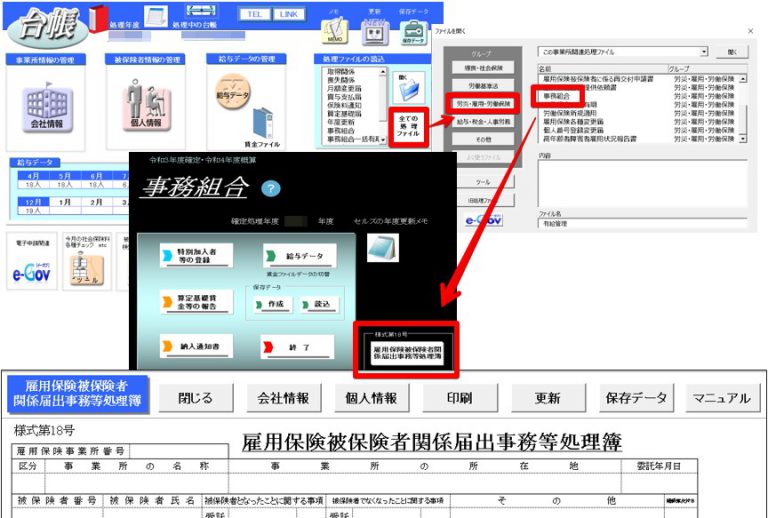Click the 処理年度 calendar icon
The width and height of the screenshot is (768, 518).
coord(156,17)
